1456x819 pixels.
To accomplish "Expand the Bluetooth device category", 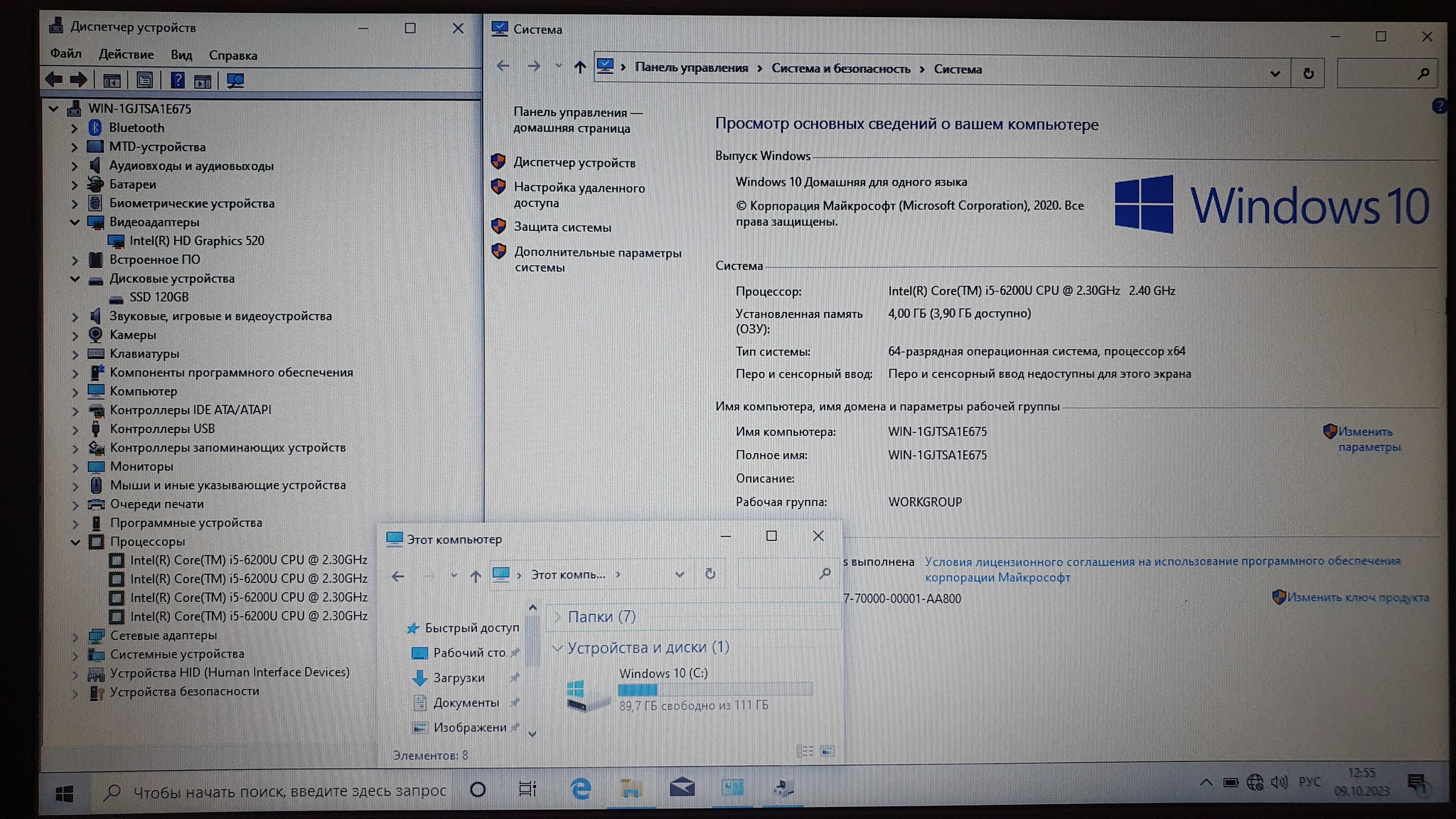I will [x=75, y=128].
